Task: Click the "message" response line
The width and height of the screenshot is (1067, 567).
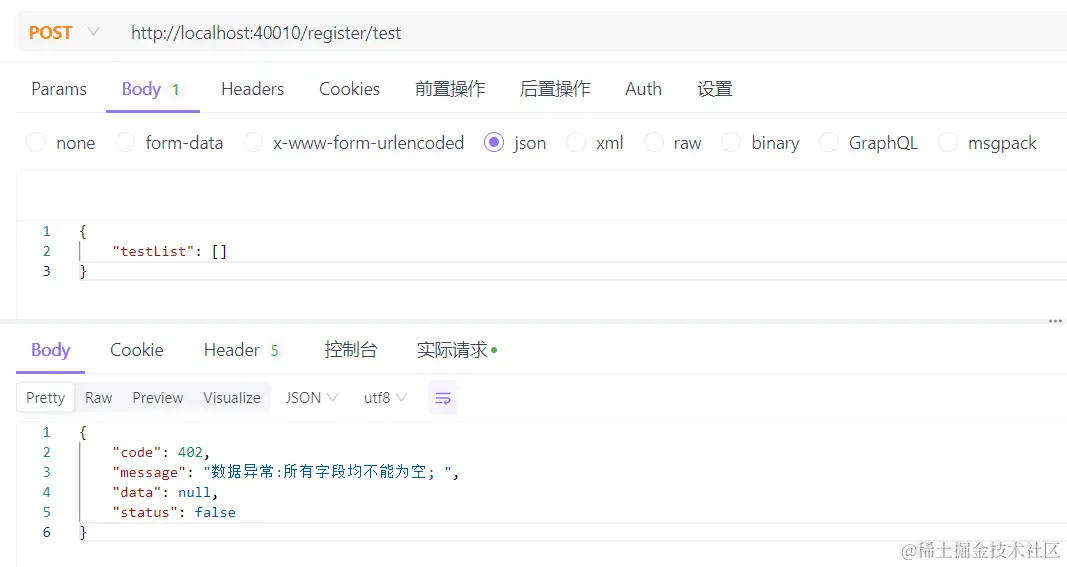Action: 286,472
